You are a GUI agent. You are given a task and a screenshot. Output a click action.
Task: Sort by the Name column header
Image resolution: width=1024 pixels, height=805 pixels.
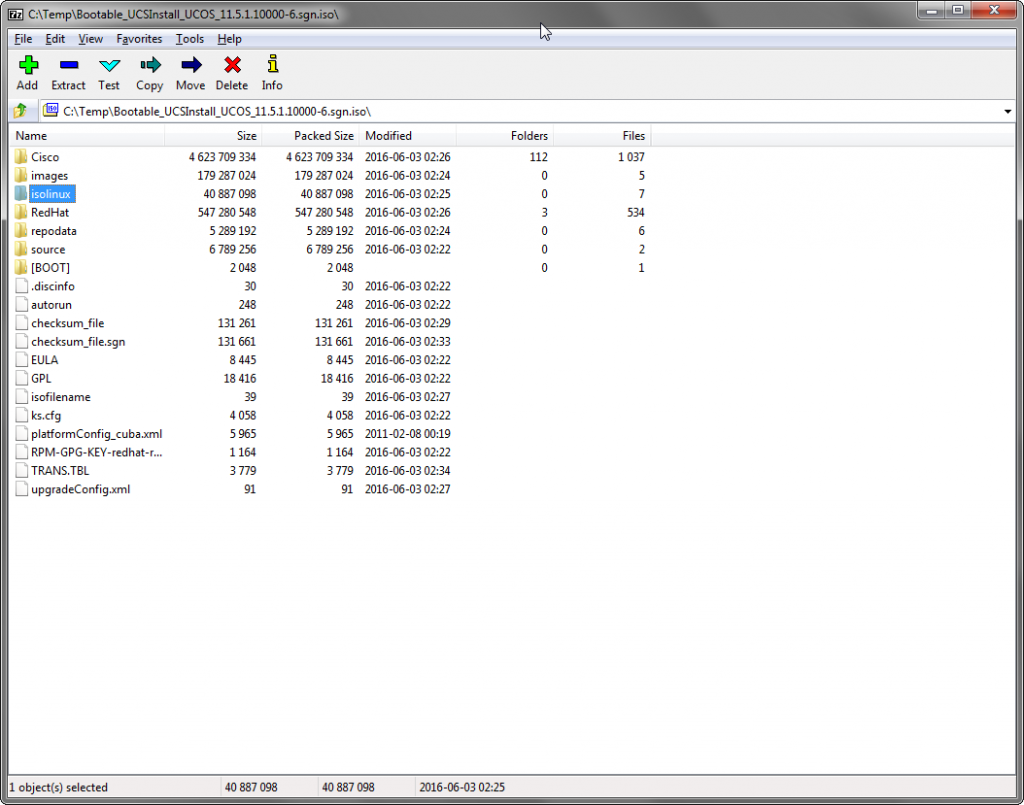pos(87,136)
